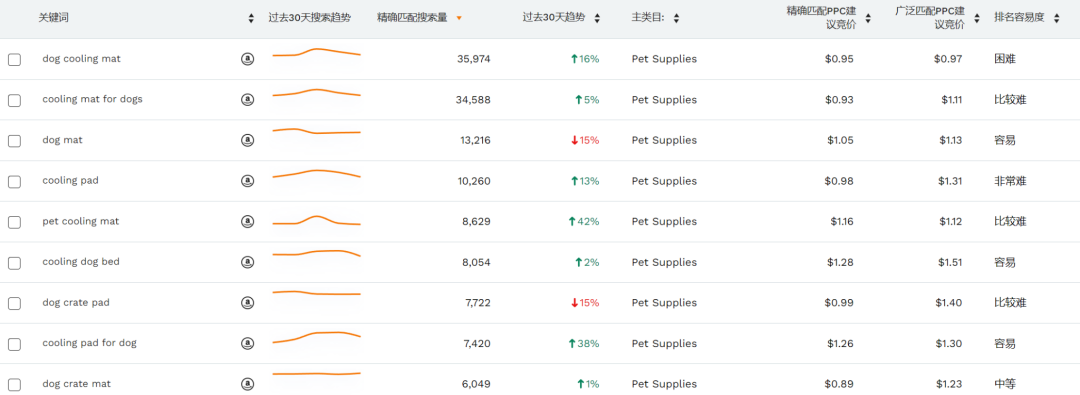
Task: Click keyword text cooling pad for dog
Action: coord(90,343)
